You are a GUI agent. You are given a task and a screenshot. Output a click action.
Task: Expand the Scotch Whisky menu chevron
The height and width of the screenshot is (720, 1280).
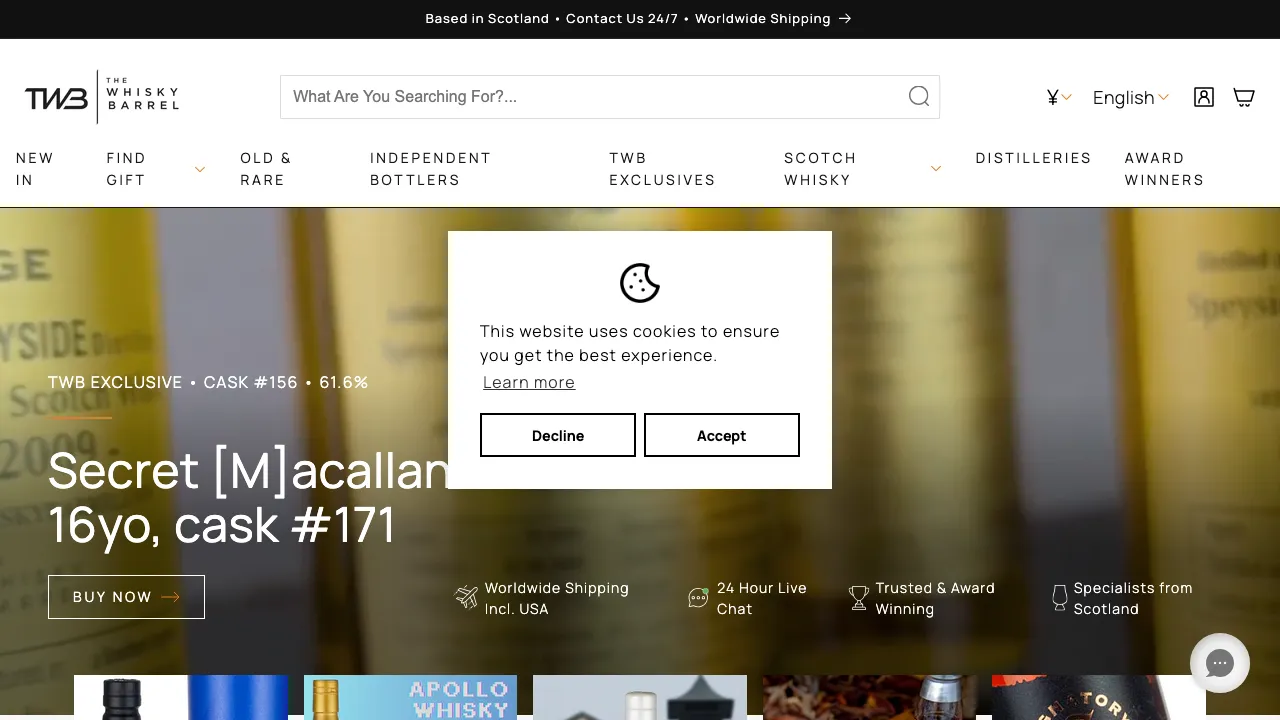click(x=936, y=169)
